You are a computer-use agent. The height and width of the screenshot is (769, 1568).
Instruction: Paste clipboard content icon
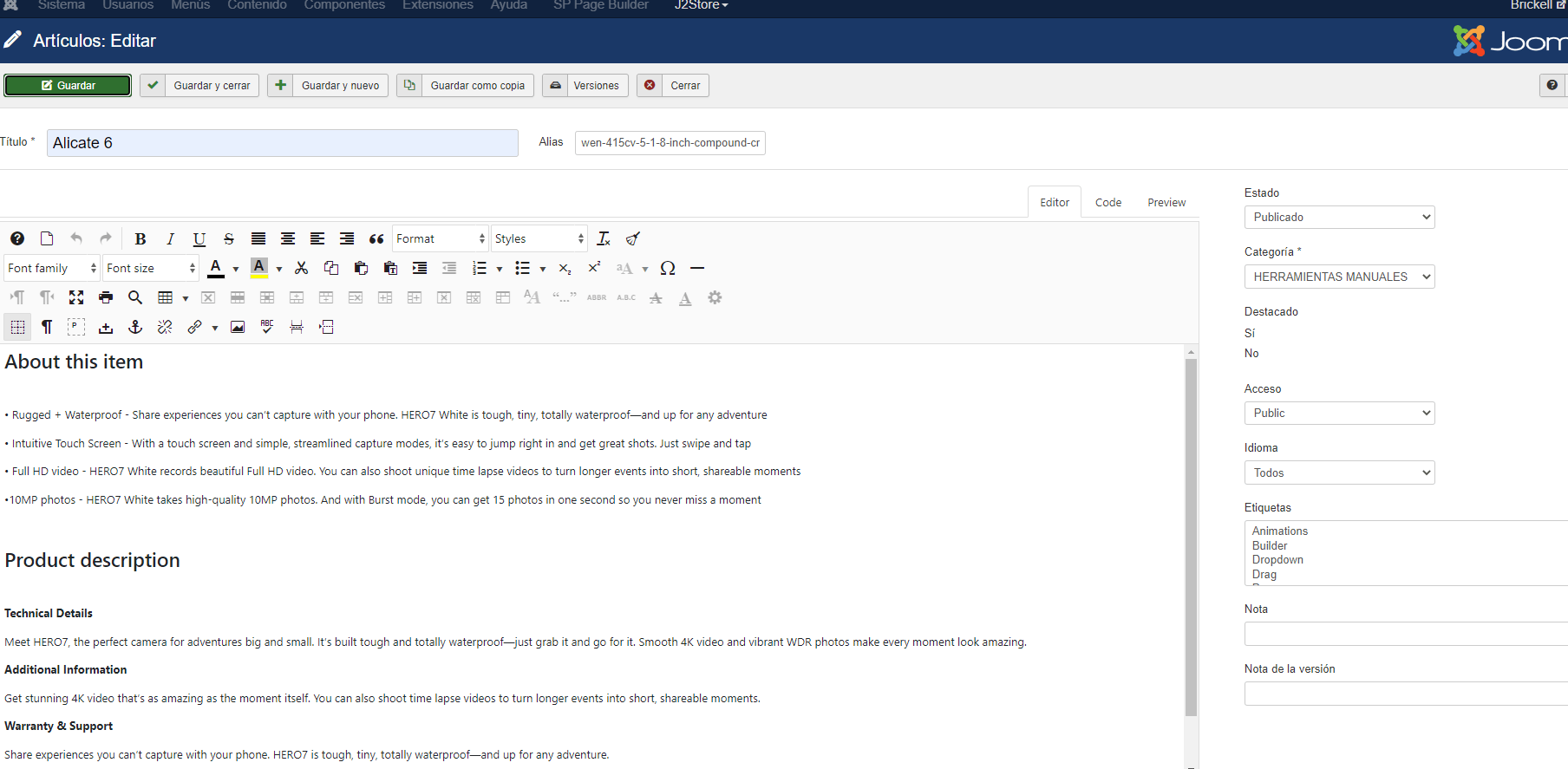pyautogui.click(x=361, y=268)
